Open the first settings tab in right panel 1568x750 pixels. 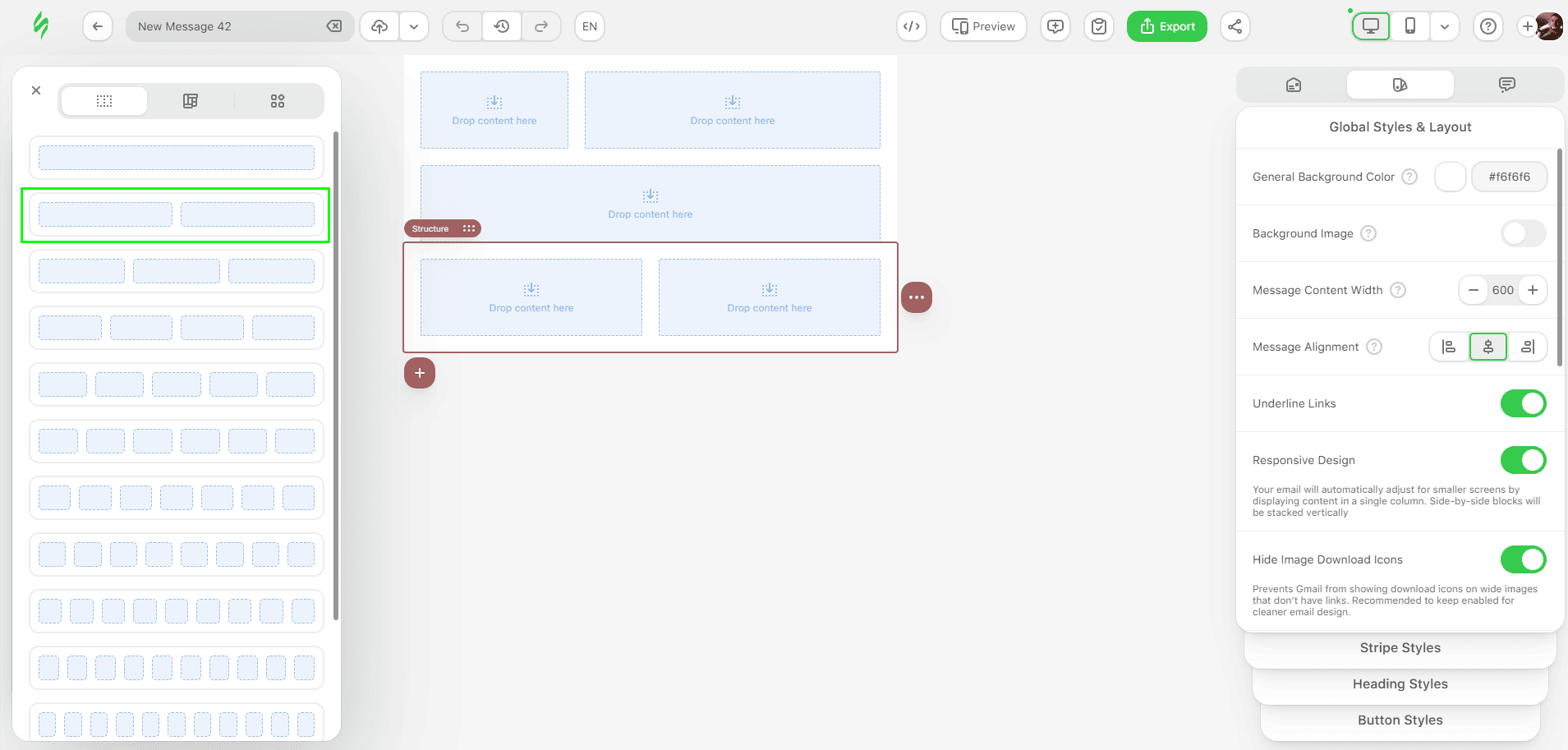(x=1294, y=85)
